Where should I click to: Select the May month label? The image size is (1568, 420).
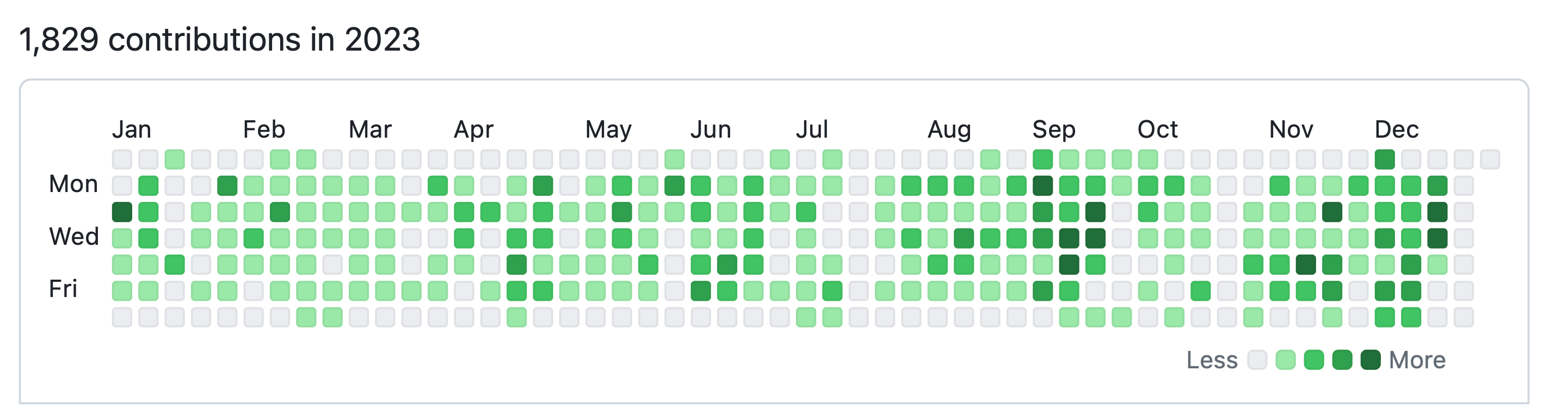click(x=608, y=129)
